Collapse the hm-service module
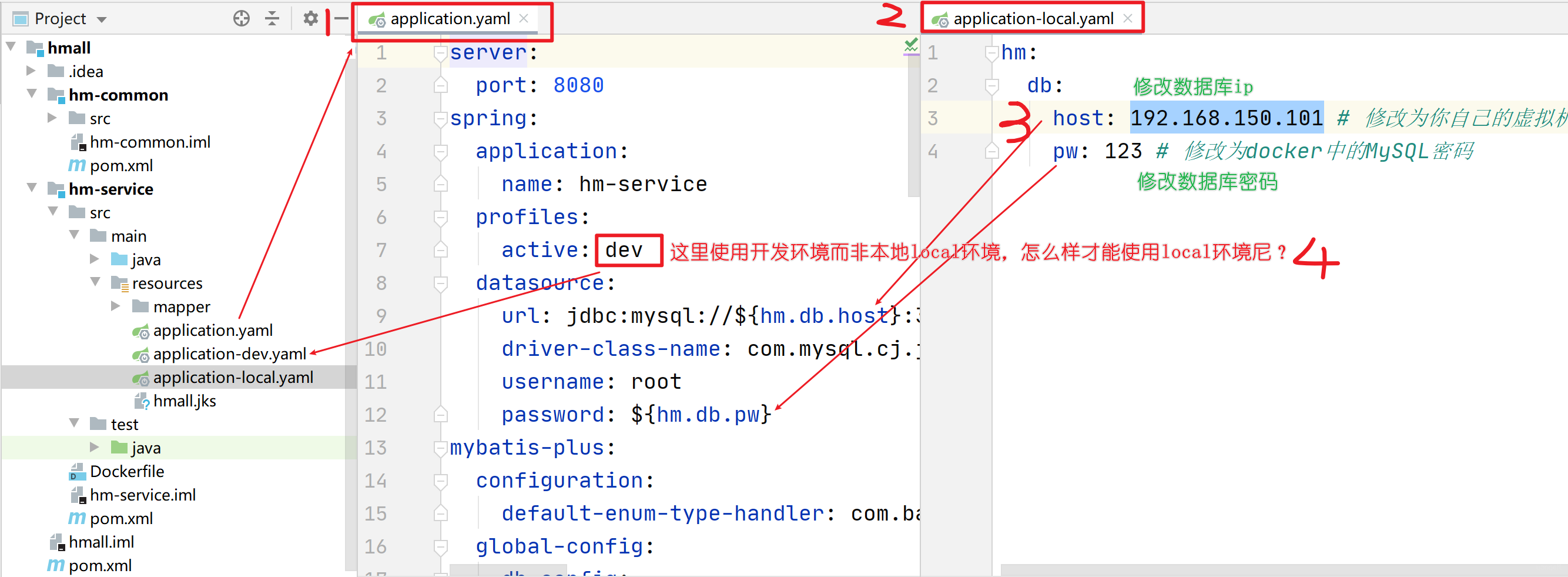This screenshot has height=577, width=1568. [32, 188]
